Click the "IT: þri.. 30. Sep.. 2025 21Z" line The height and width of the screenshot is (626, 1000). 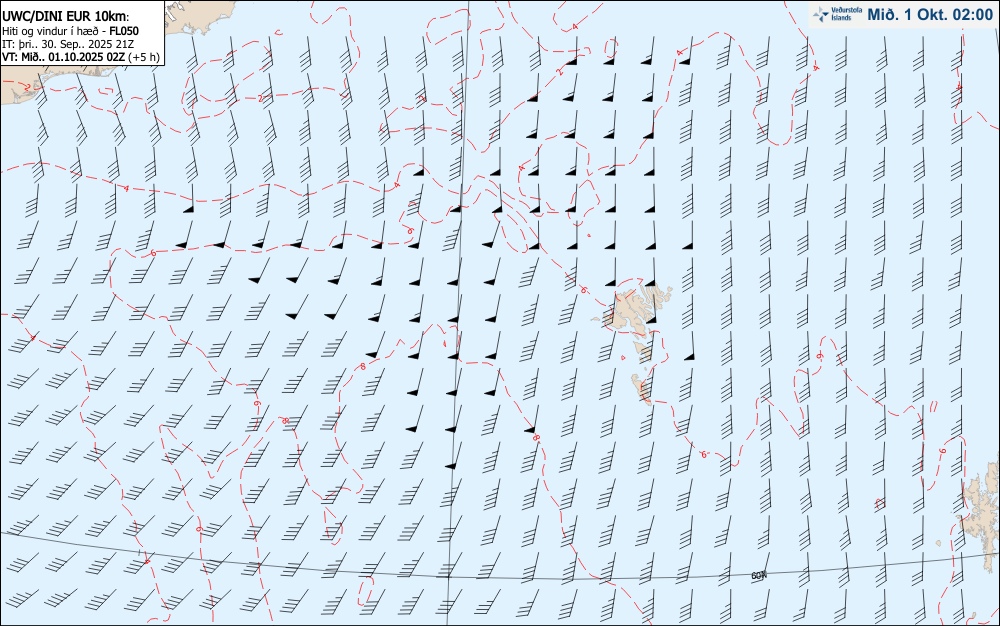(x=68, y=44)
